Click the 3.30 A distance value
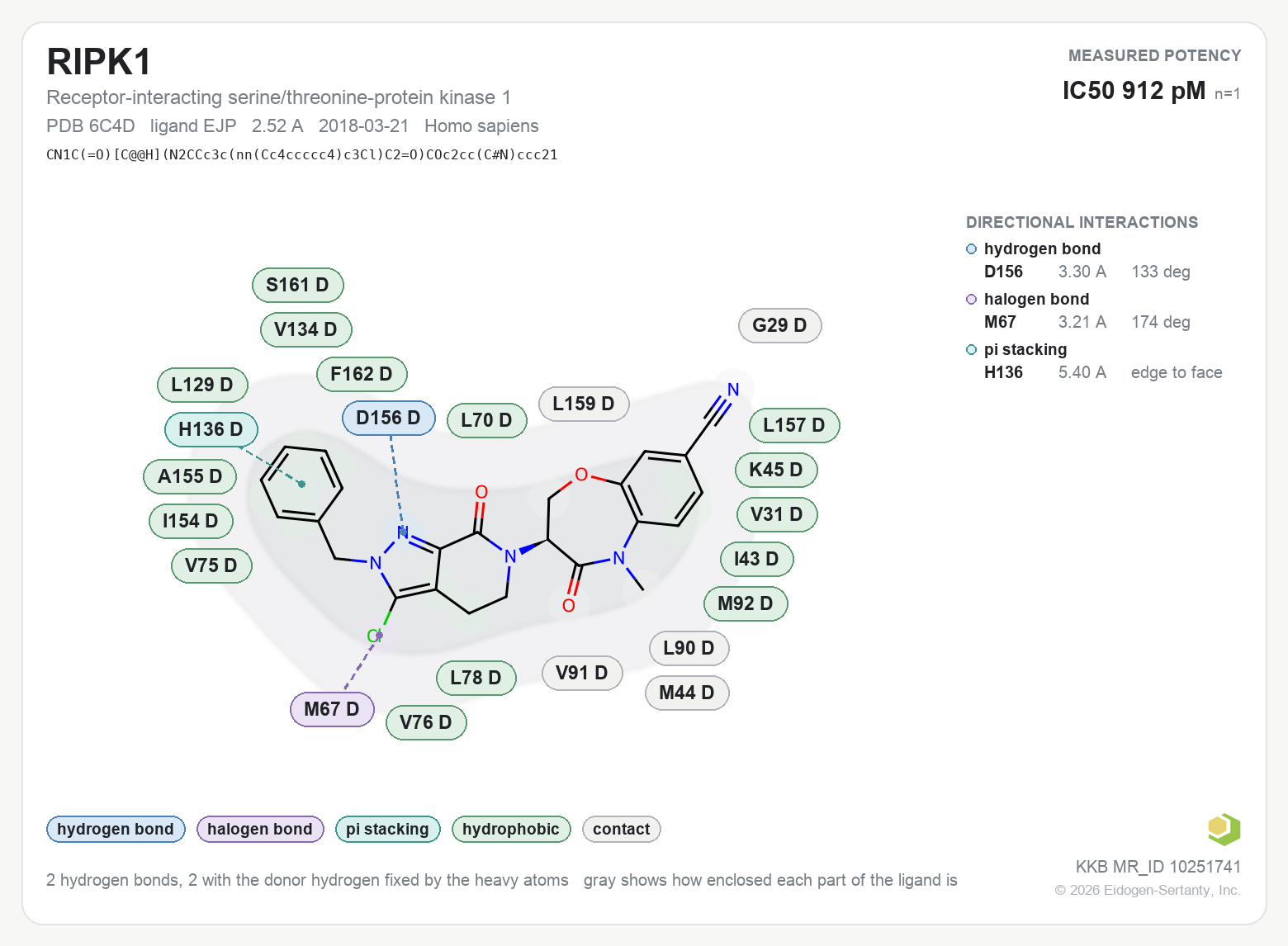The image size is (1288, 946). click(x=1082, y=272)
